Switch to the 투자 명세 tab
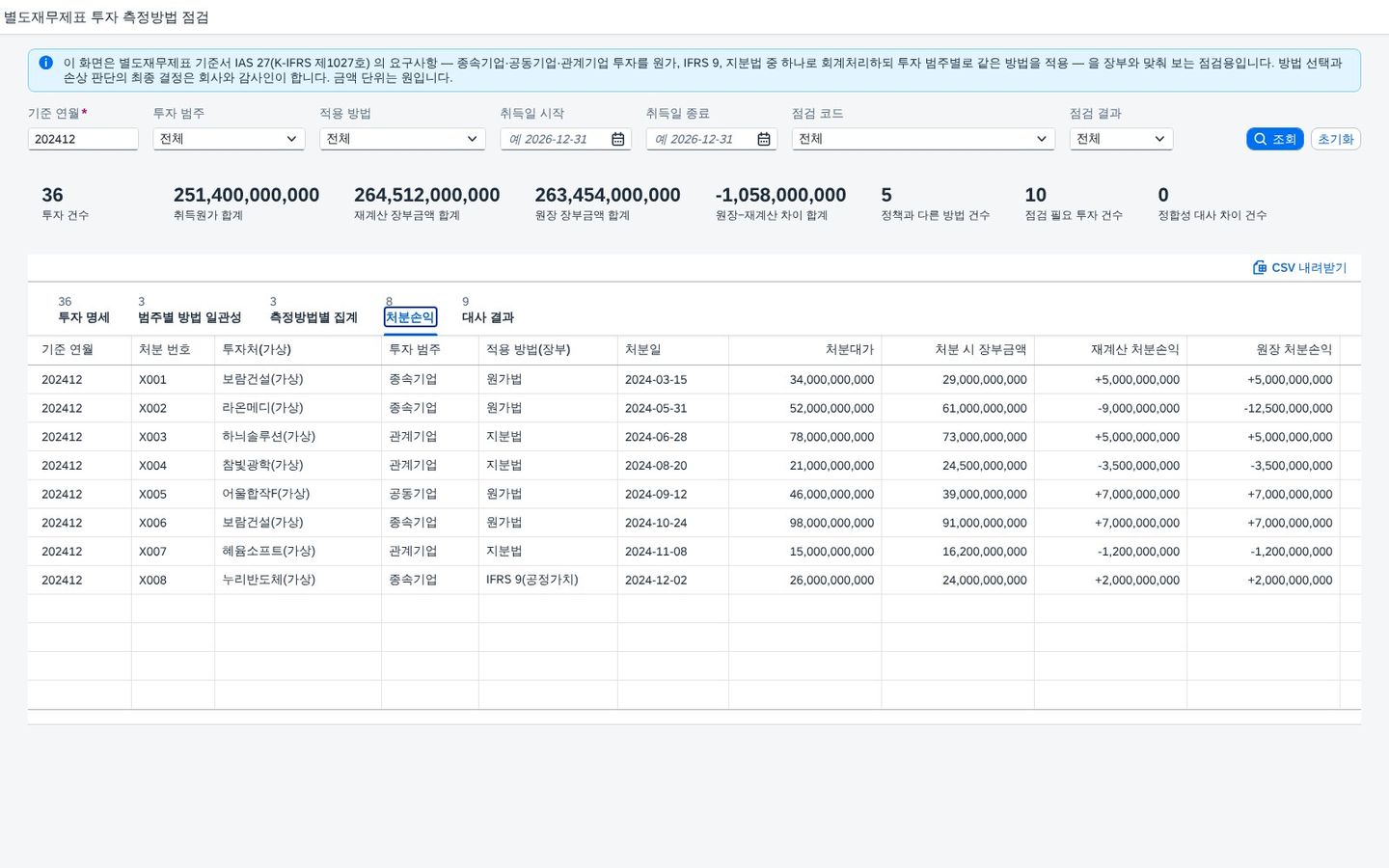Viewport: 1389px width, 868px height. click(x=84, y=317)
